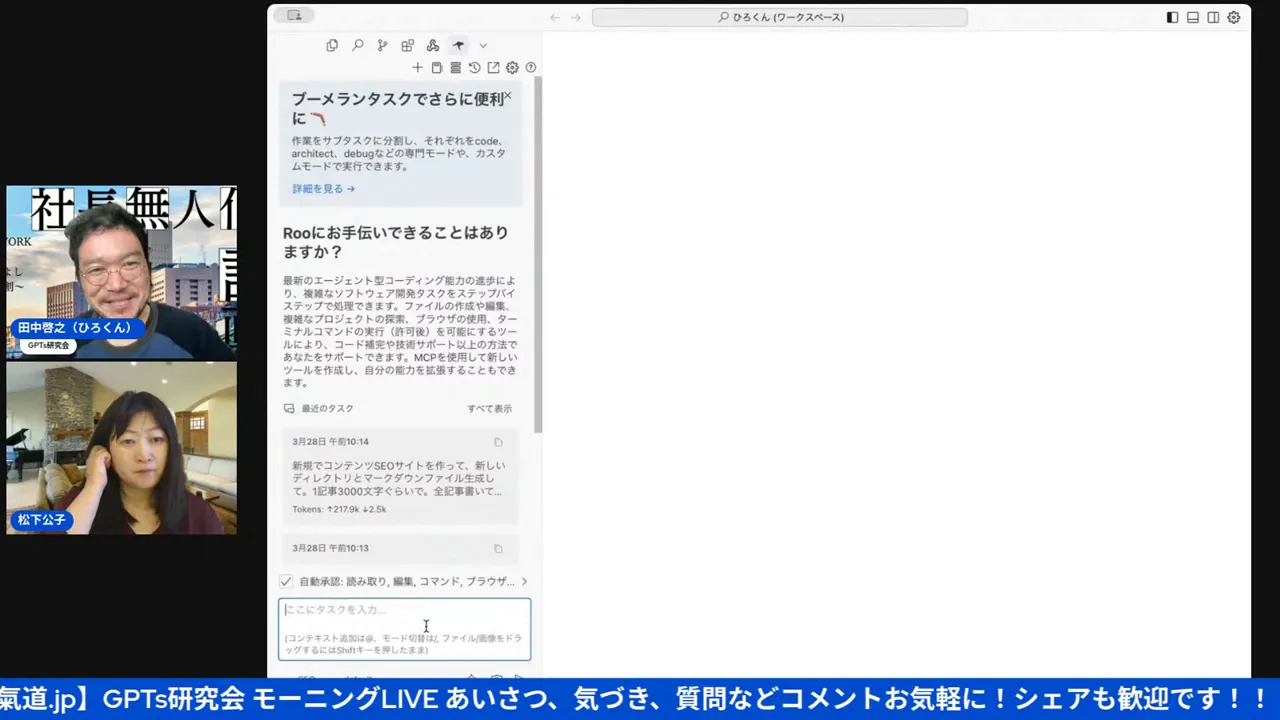Open the Explorer files icon

click(332, 45)
